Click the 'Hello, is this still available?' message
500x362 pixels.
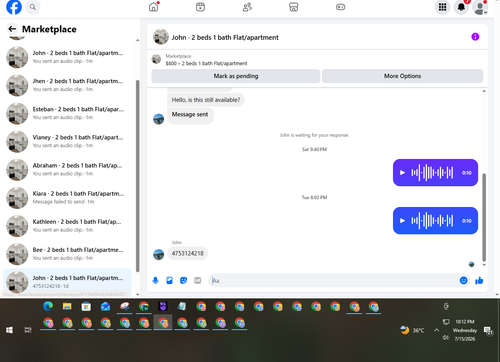[206, 100]
